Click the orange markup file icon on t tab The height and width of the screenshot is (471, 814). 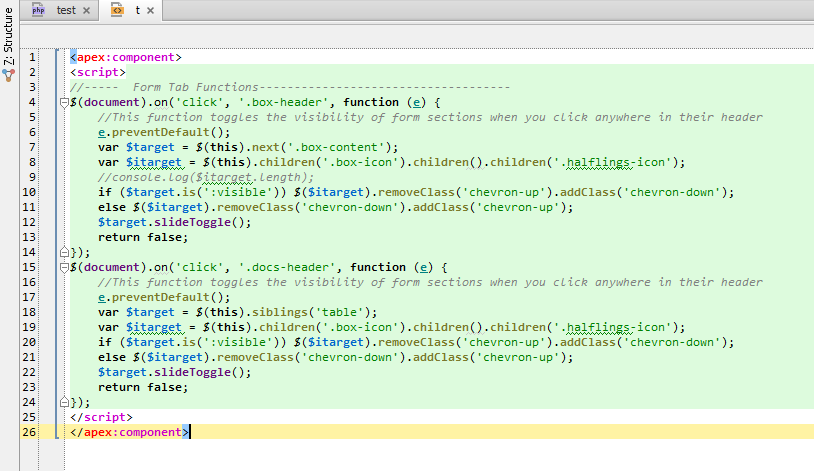coord(117,9)
